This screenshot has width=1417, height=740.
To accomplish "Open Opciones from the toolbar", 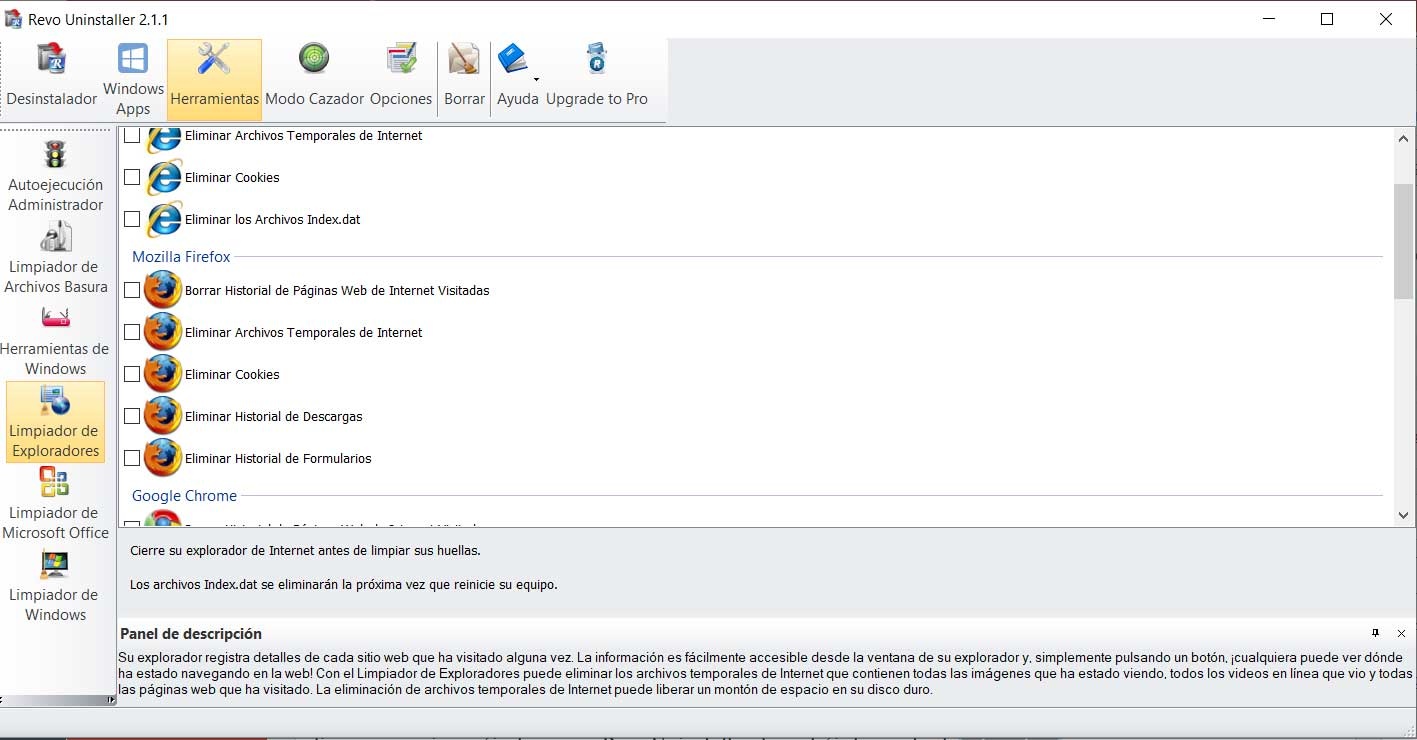I will [401, 79].
